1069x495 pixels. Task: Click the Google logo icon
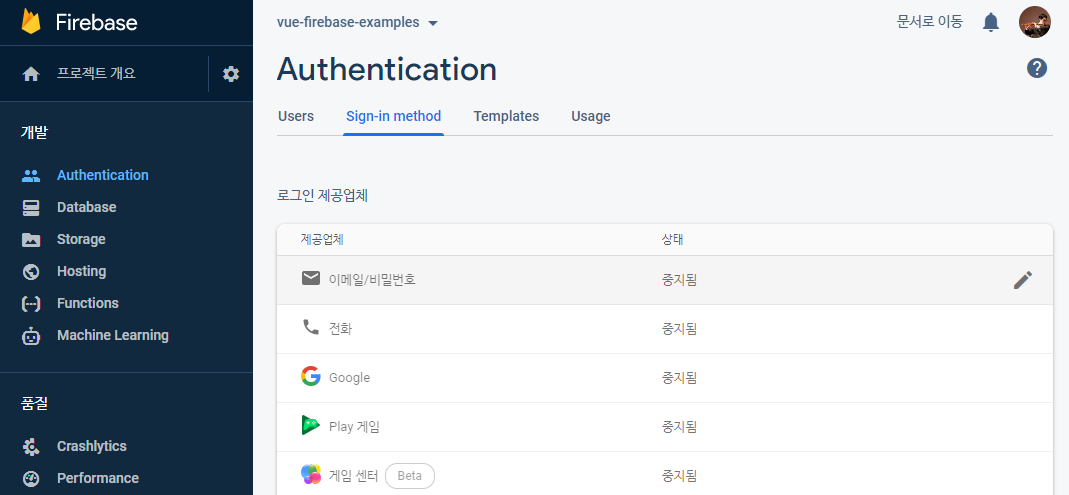(x=311, y=376)
